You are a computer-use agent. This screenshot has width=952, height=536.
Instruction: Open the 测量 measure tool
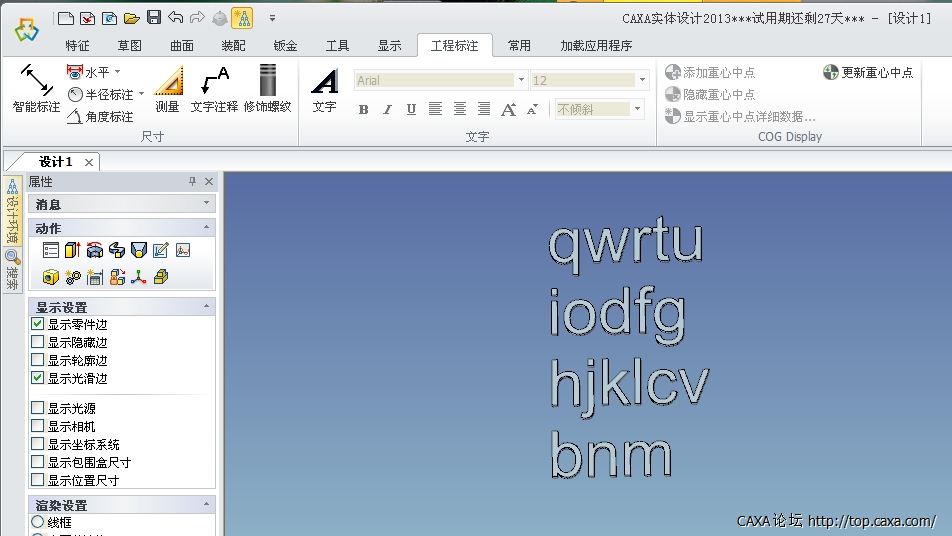point(168,89)
